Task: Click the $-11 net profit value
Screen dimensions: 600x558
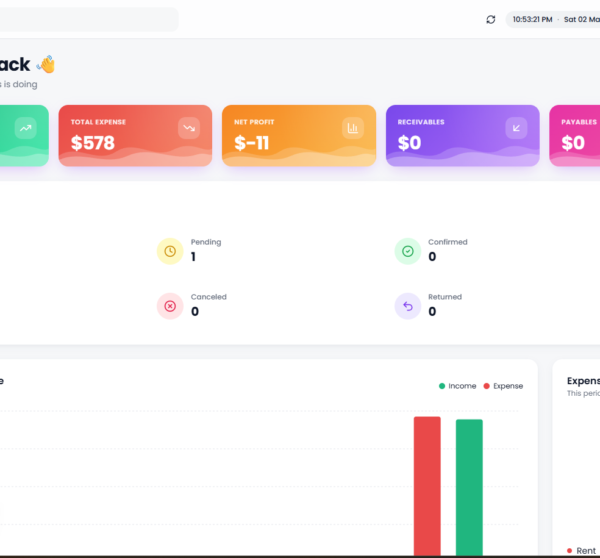Action: click(x=251, y=143)
